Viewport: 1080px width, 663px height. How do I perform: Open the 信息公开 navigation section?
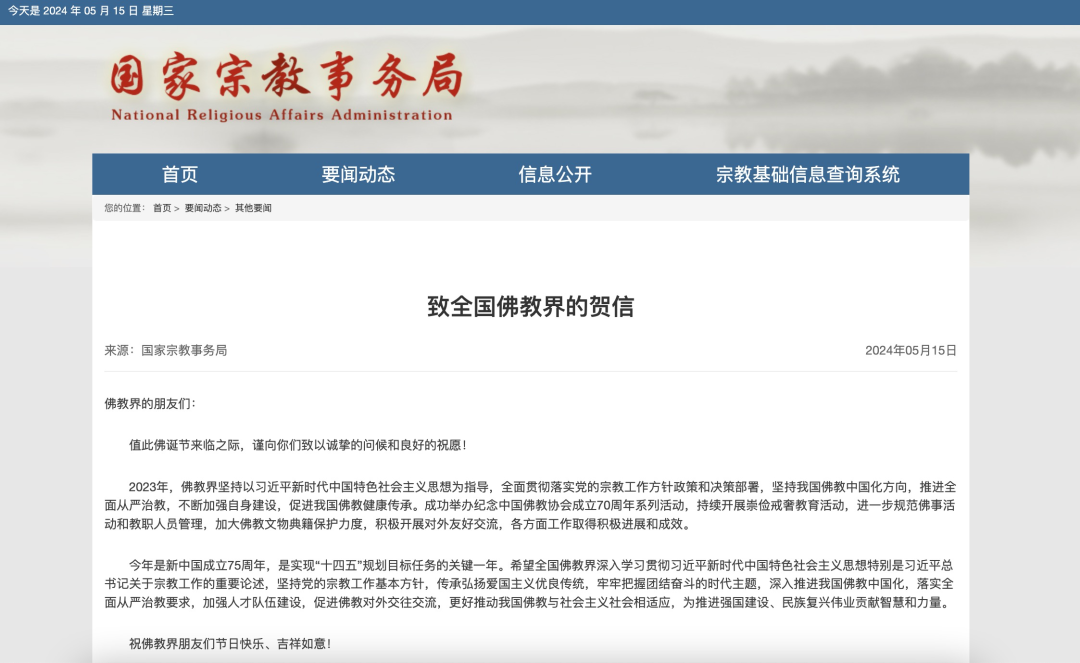pos(555,174)
